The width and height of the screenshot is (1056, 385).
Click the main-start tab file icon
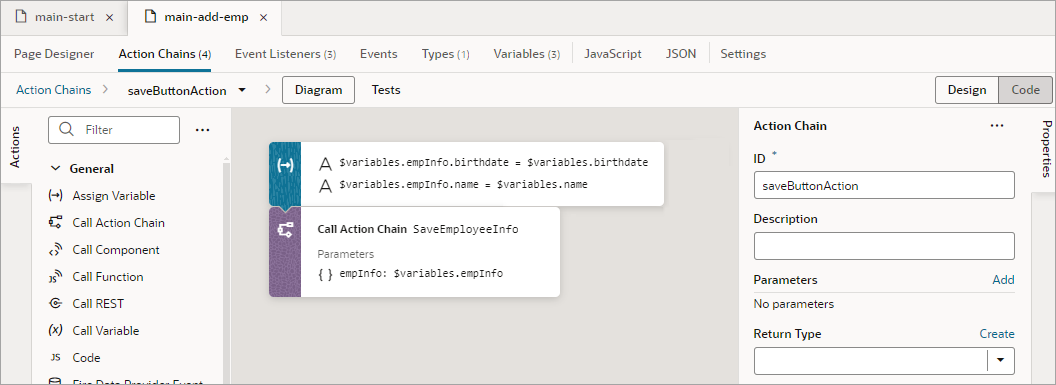[22, 17]
